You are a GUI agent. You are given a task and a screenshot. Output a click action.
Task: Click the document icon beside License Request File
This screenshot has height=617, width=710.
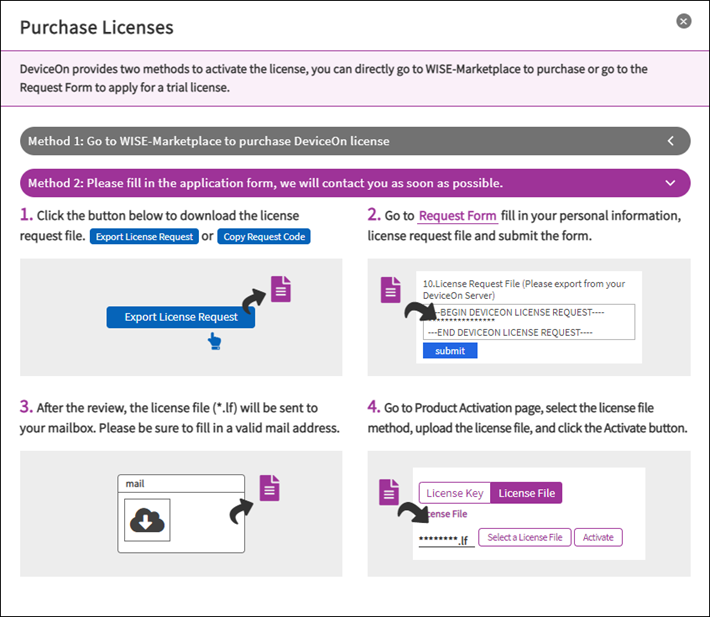(391, 290)
